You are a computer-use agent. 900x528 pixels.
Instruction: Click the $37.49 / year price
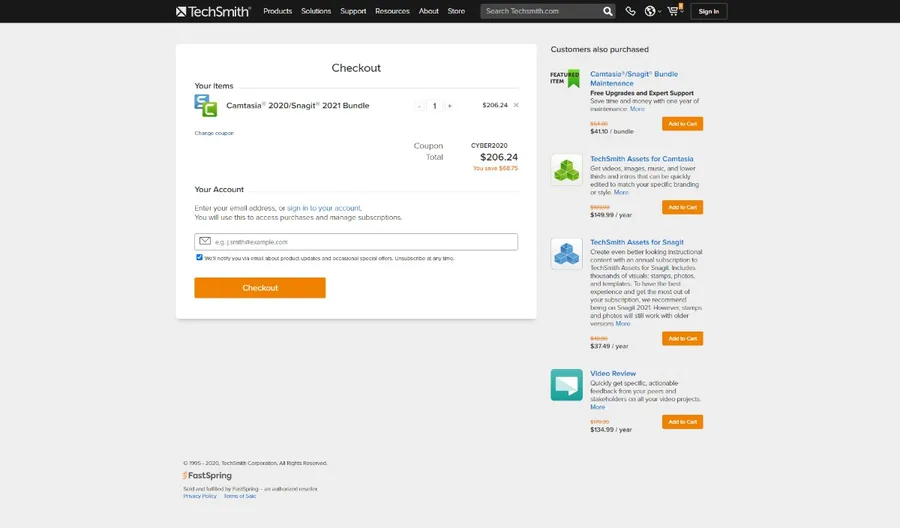(x=609, y=347)
